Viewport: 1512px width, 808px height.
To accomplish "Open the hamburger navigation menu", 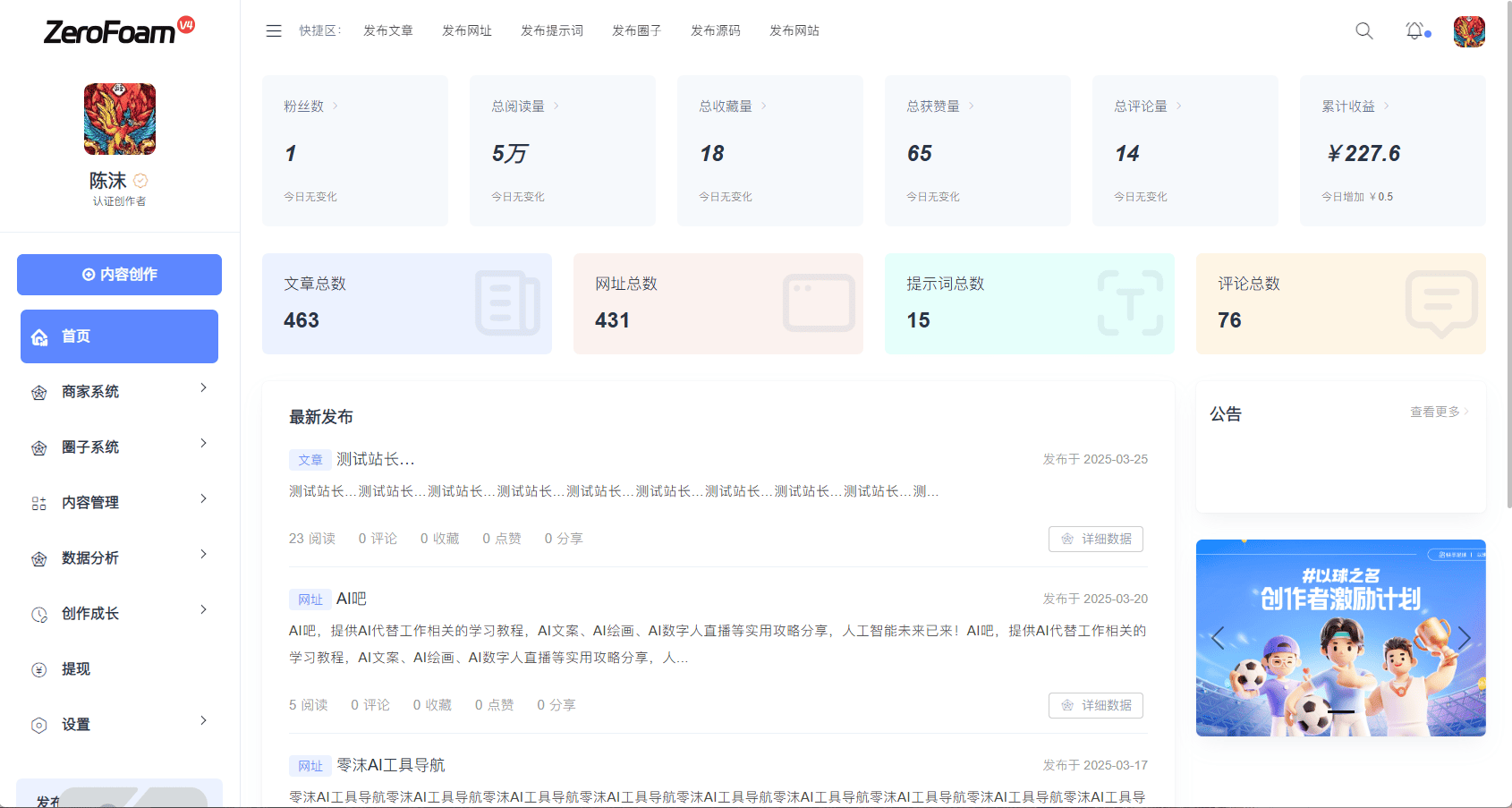I will (273, 30).
